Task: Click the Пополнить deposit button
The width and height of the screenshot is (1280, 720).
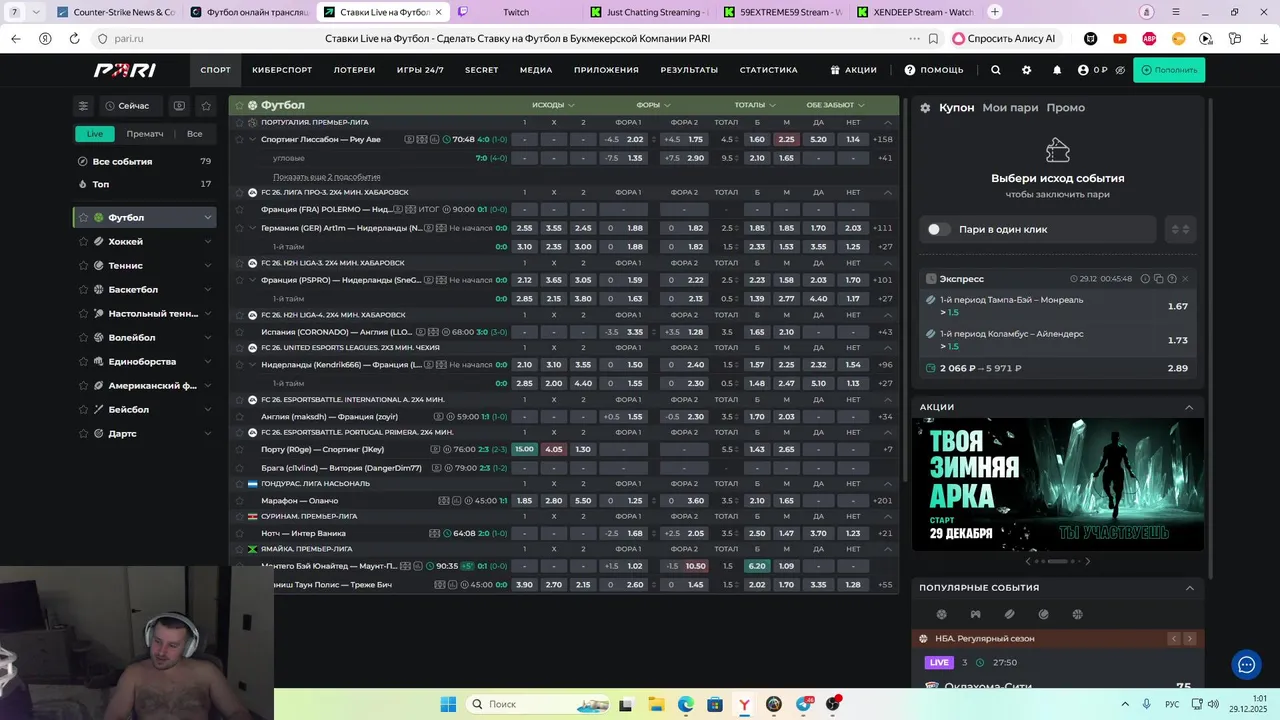Action: [1169, 70]
